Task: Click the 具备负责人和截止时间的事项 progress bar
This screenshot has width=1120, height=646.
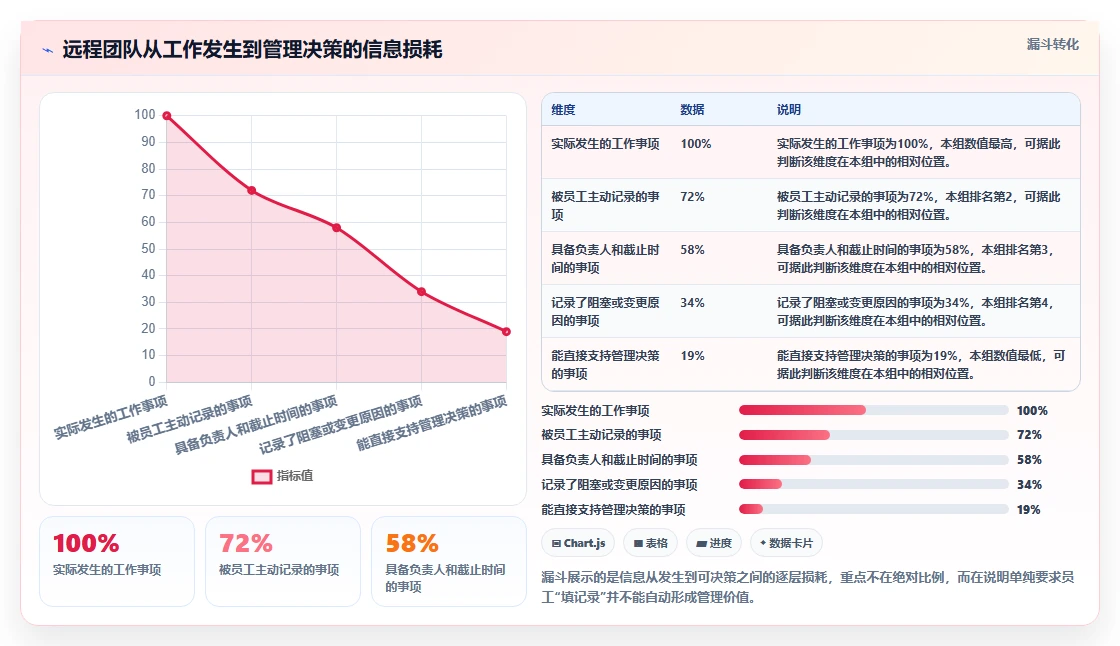Action: [x=874, y=459]
